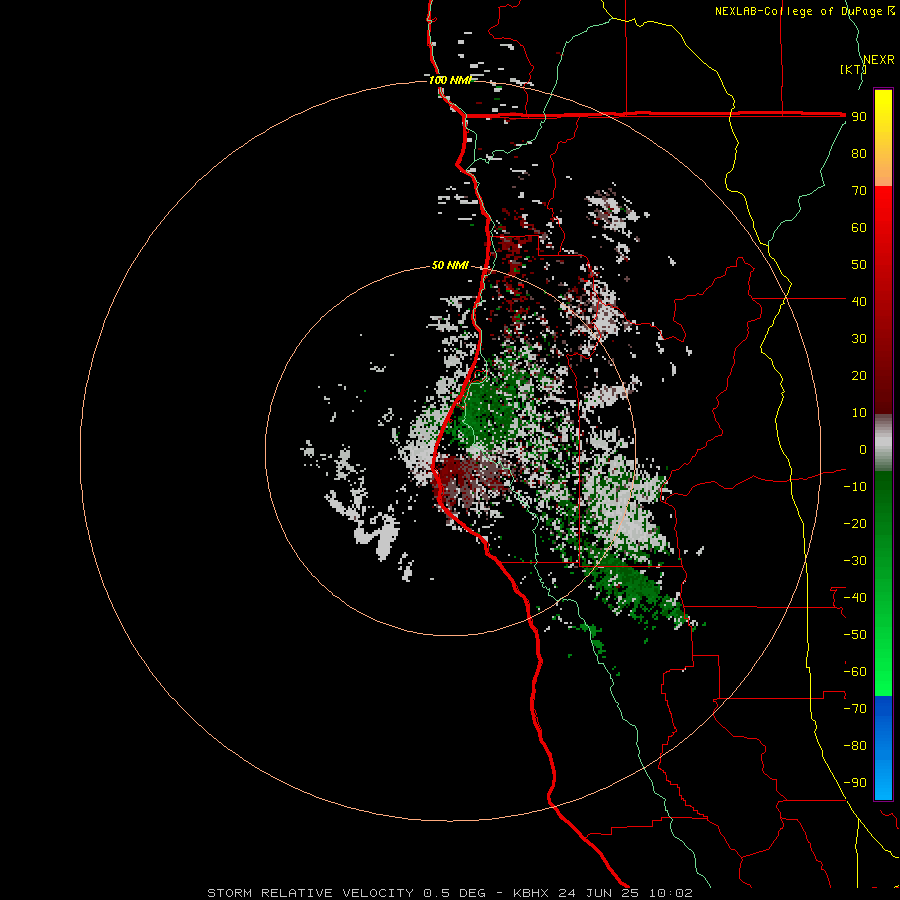Click the [KT] units label
This screenshot has height=900, width=900.
[853, 69]
